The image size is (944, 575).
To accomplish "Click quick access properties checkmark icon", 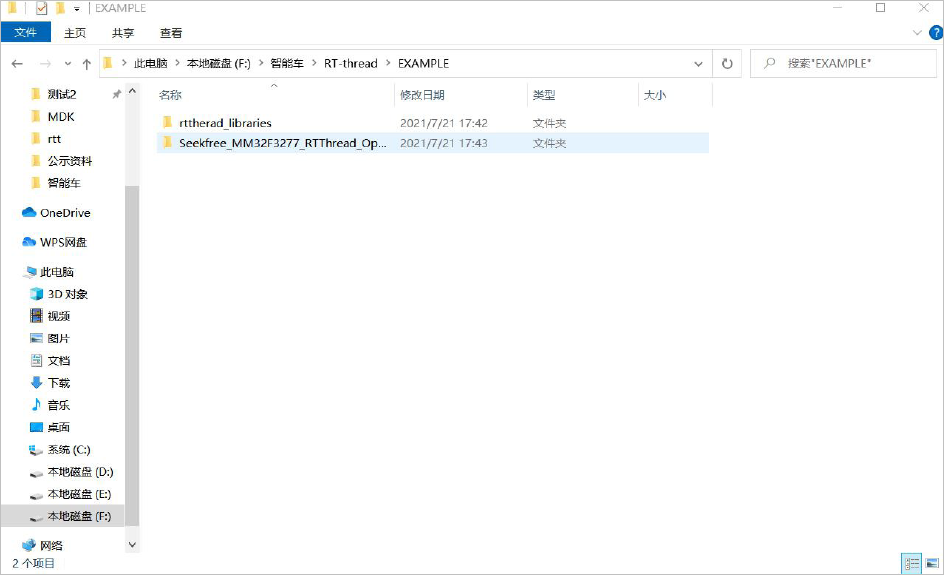I will (x=42, y=8).
